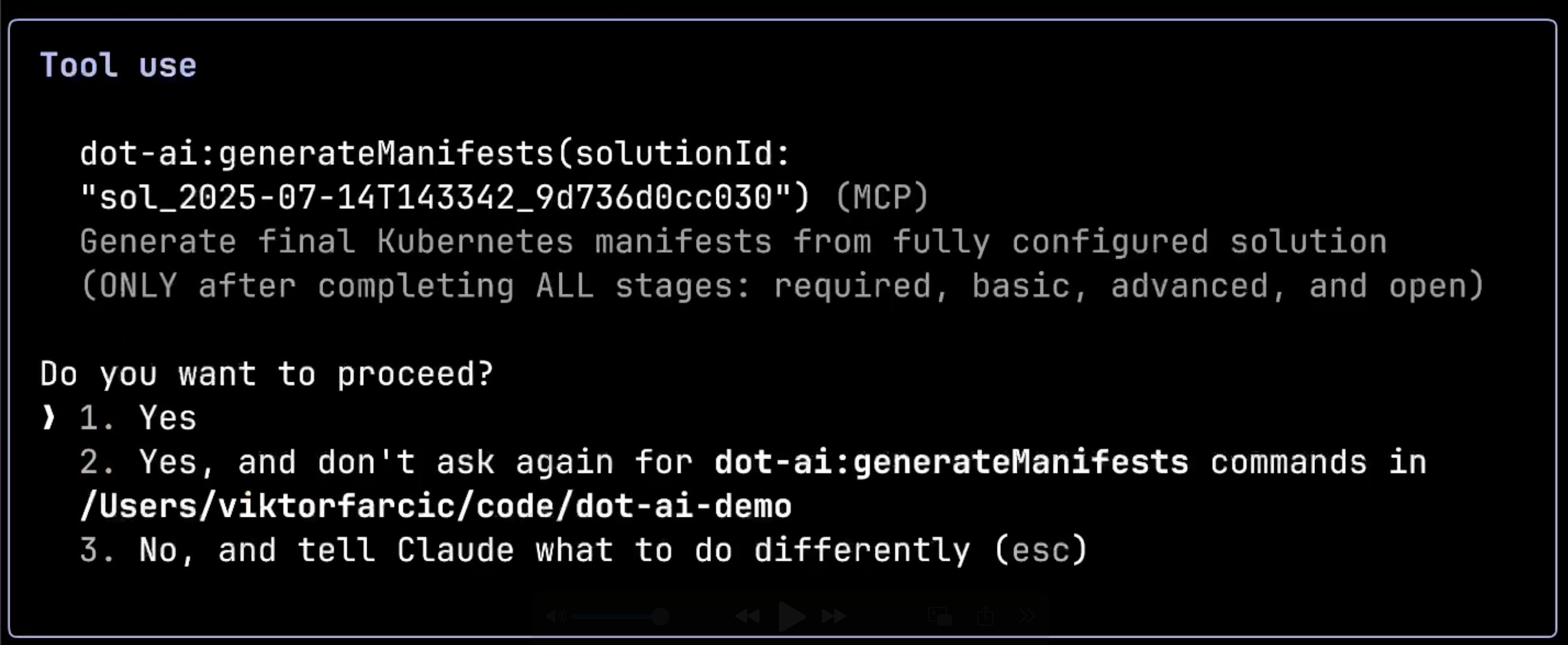Expand the double-chevron more controls
The image size is (1568, 645).
1026,616
